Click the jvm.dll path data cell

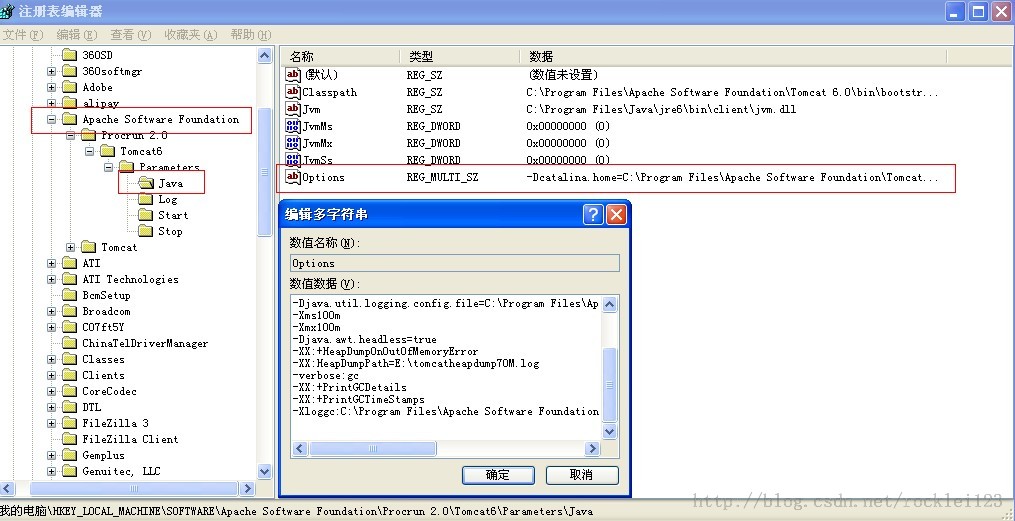[x=661, y=109]
